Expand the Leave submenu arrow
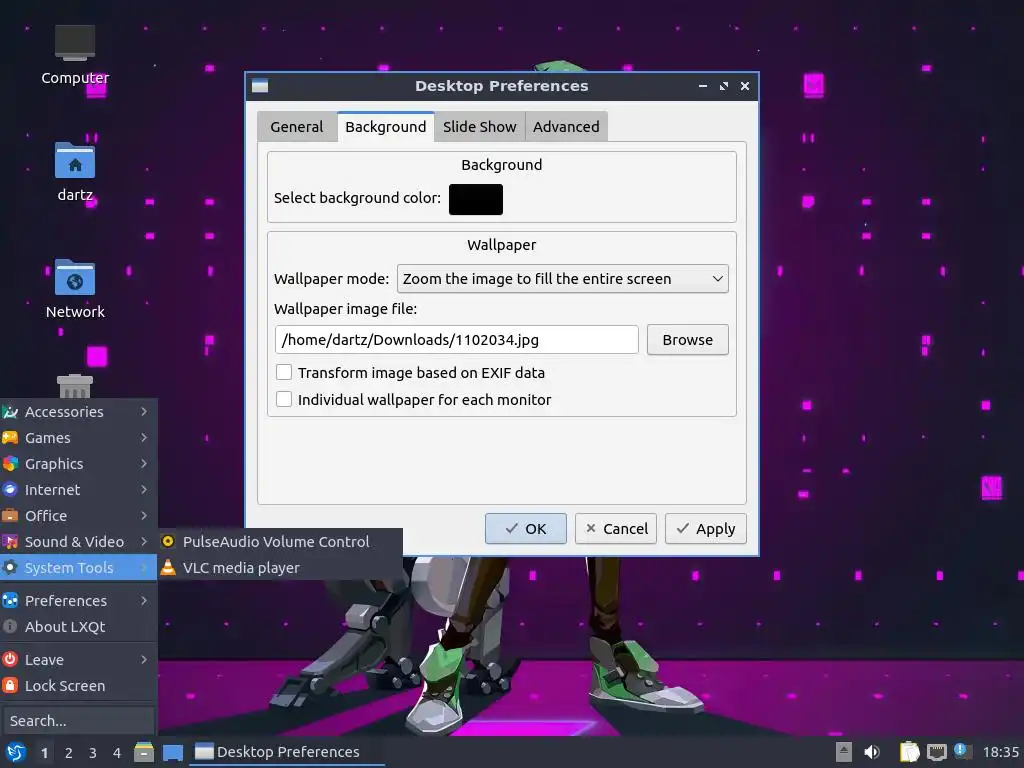The image size is (1024, 768). [144, 660]
